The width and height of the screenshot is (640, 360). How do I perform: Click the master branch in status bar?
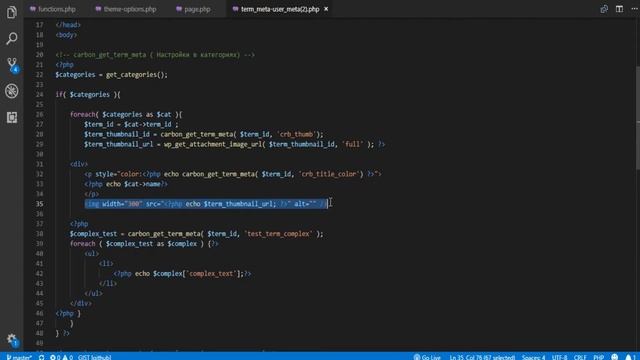pyautogui.click(x=19, y=357)
